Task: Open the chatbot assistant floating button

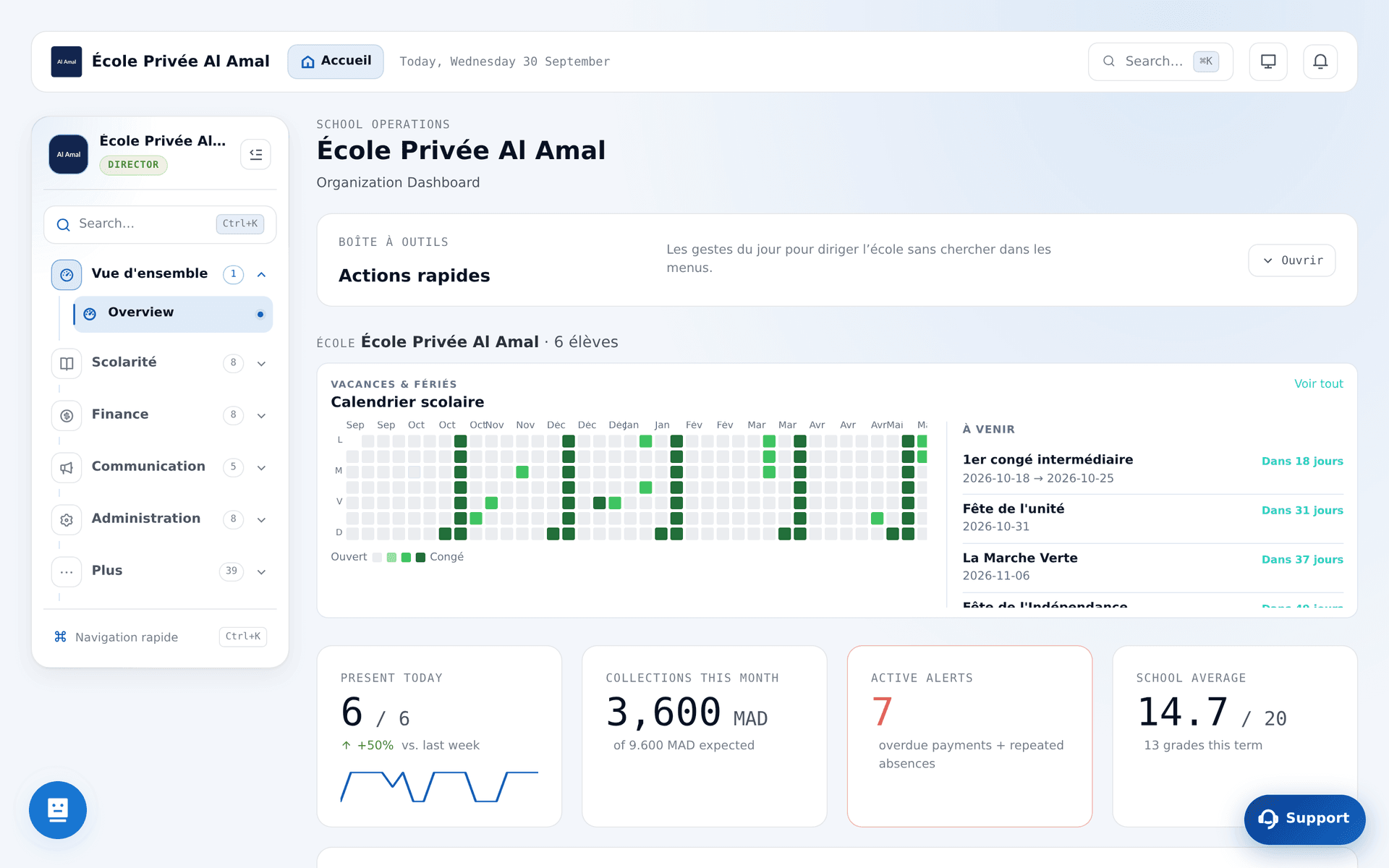Action: tap(58, 810)
